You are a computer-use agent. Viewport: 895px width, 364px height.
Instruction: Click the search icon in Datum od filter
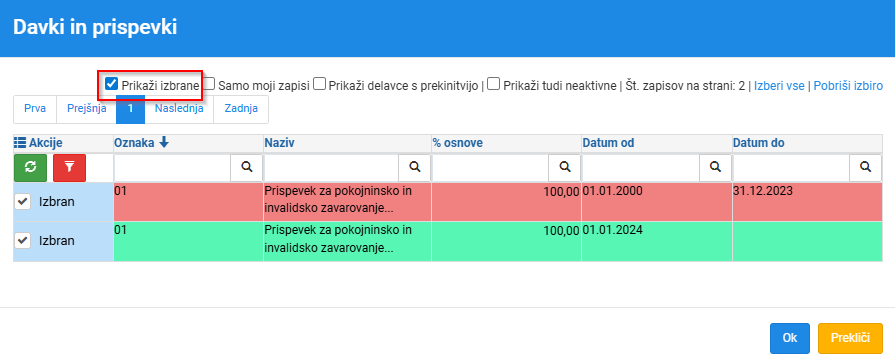[x=715, y=167]
